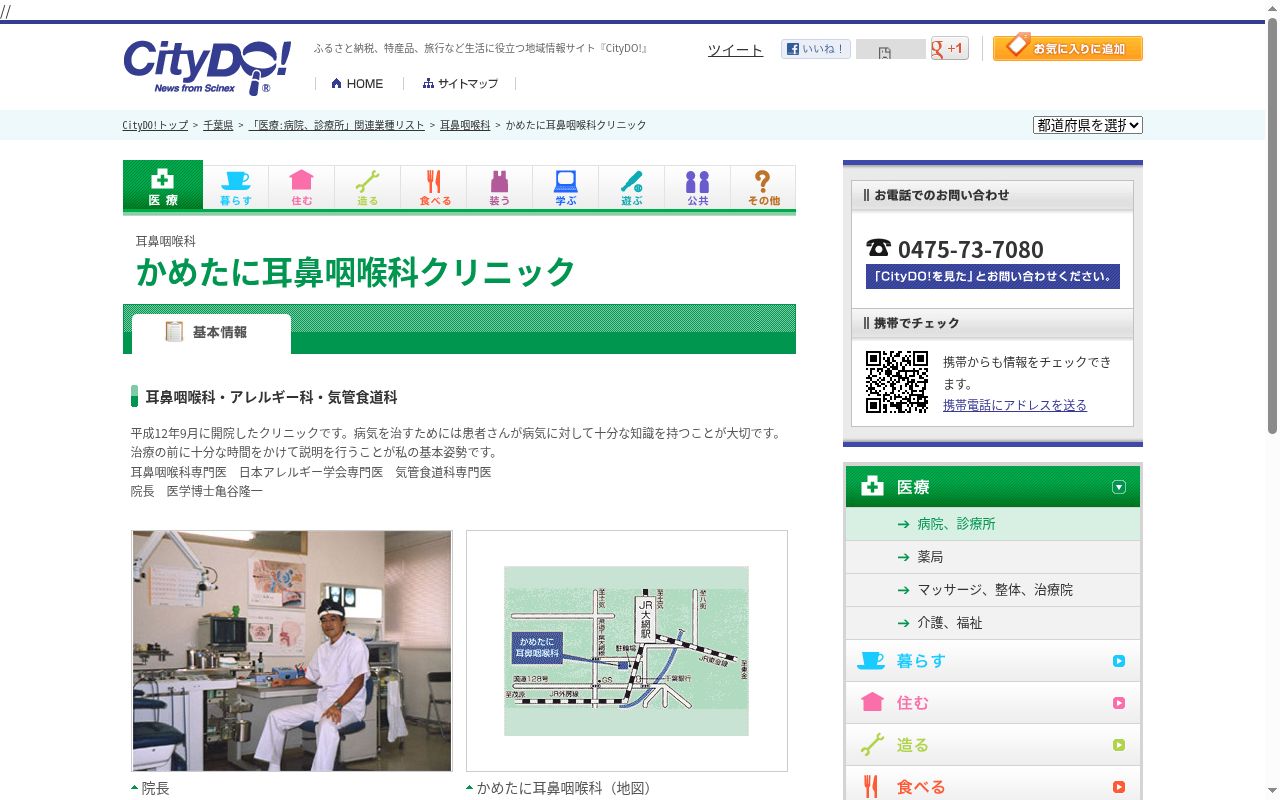1280x800 pixels.
Task: Open the 学ぶ laptop icon category
Action: (566, 187)
